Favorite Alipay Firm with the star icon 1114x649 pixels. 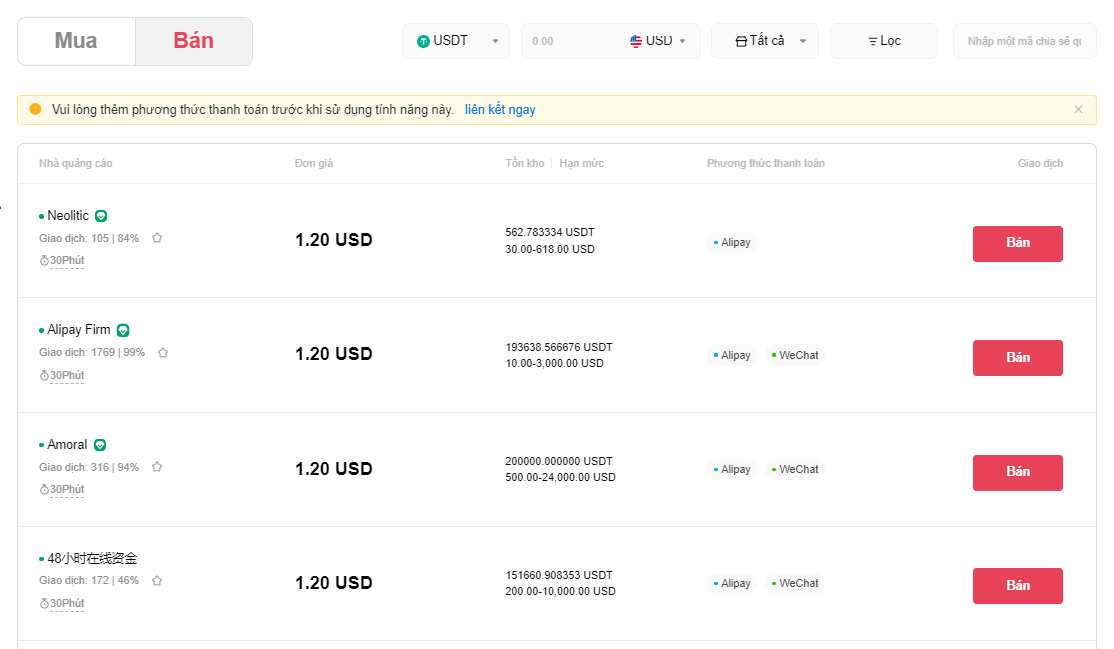point(163,352)
